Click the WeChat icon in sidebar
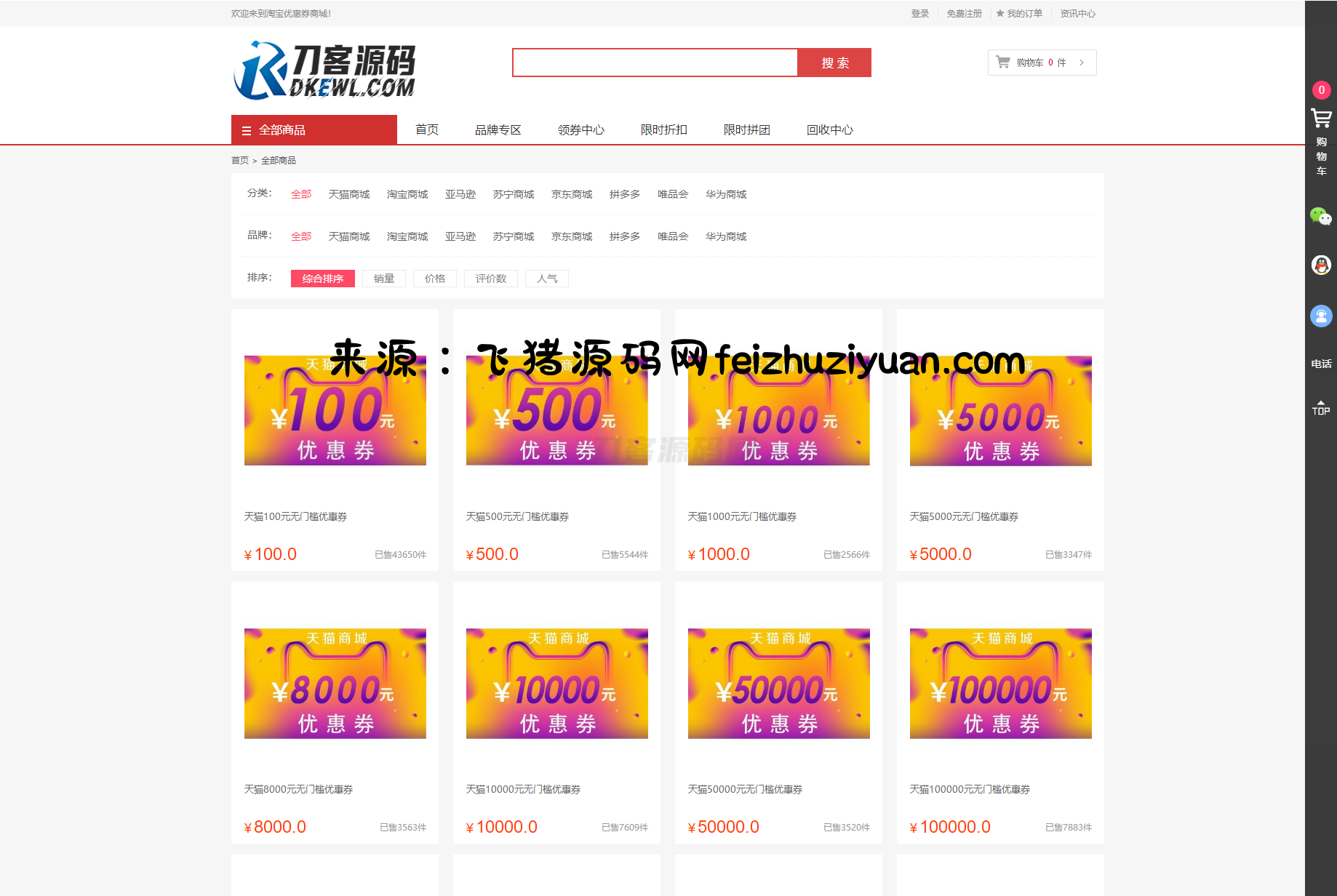Viewport: 1337px width, 896px height. [1321, 216]
